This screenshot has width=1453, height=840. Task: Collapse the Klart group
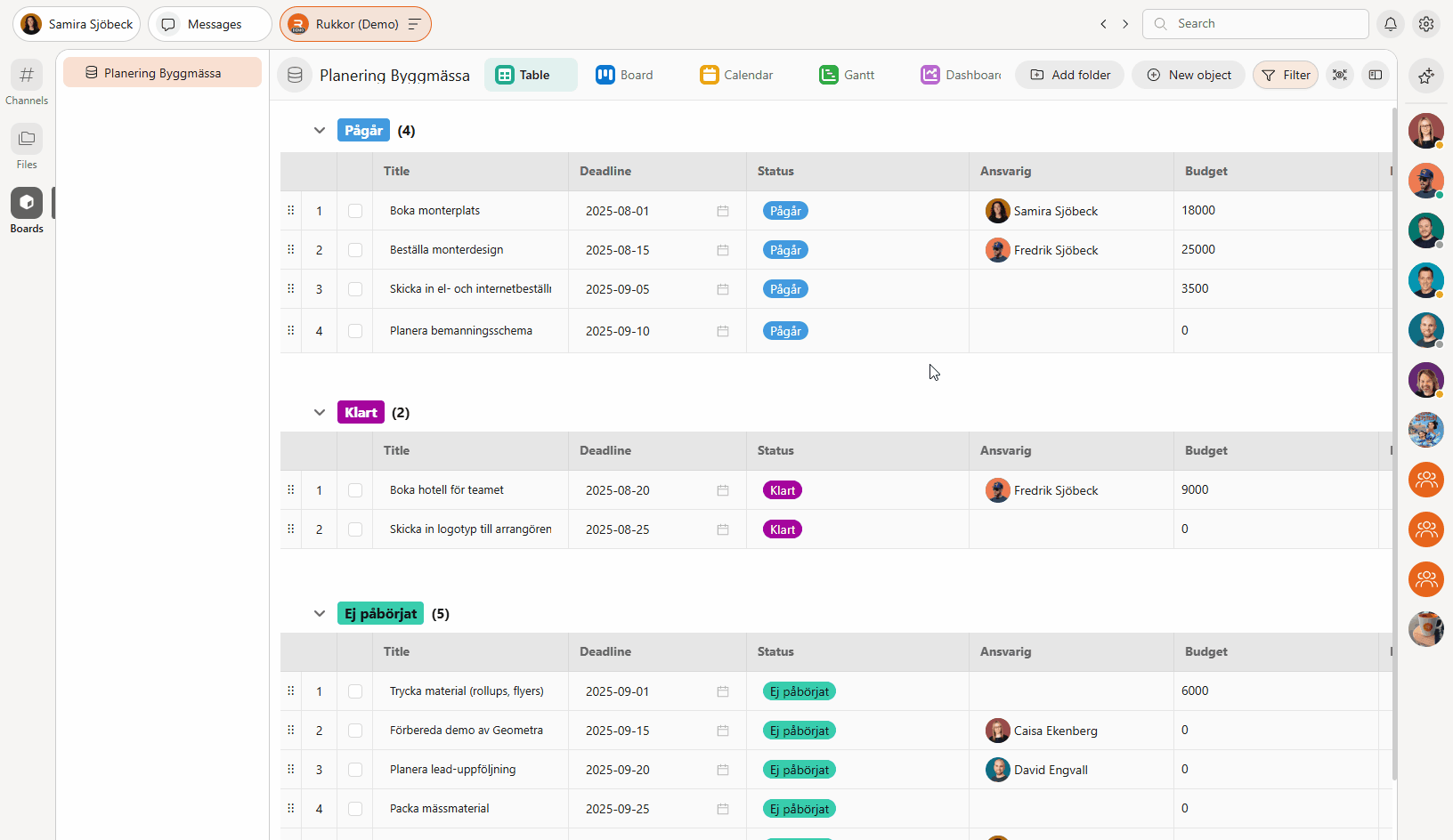tap(320, 413)
